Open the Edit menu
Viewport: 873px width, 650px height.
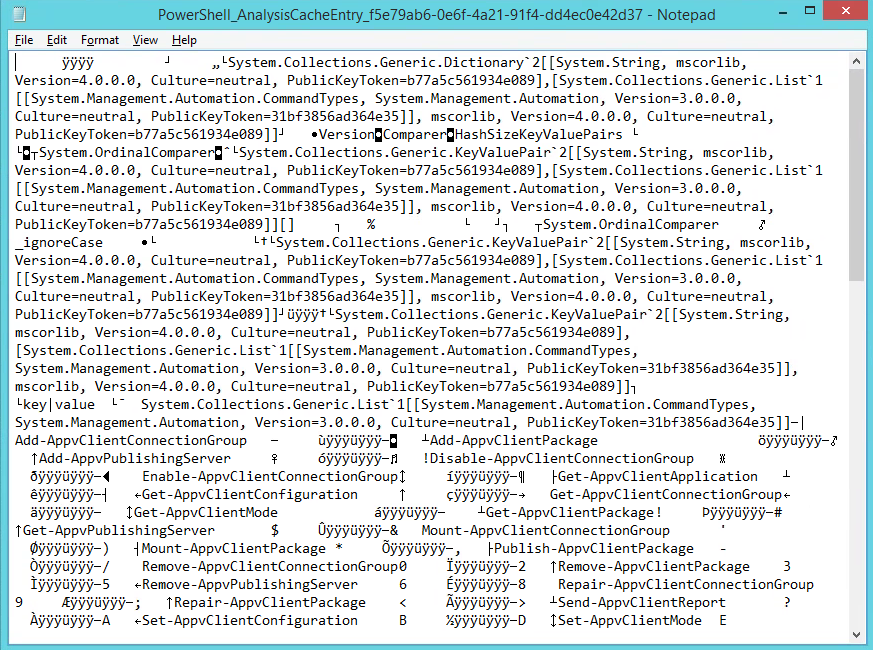(57, 40)
